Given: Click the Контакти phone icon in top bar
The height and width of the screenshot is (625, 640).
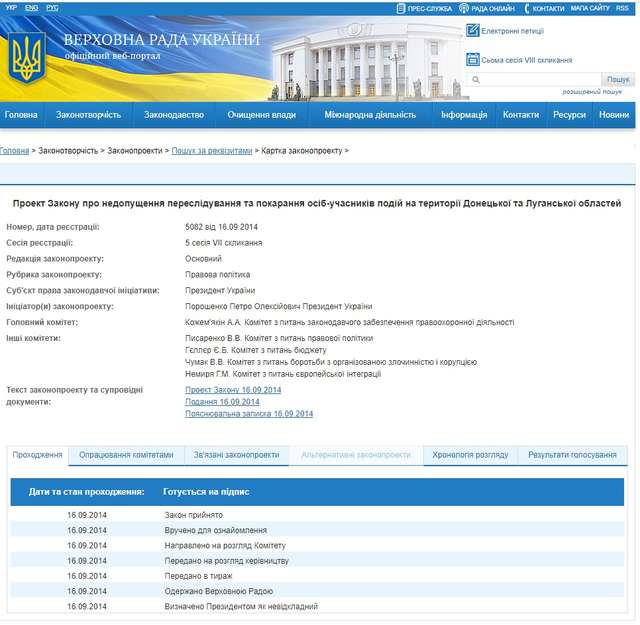Looking at the screenshot, I should click(525, 8).
